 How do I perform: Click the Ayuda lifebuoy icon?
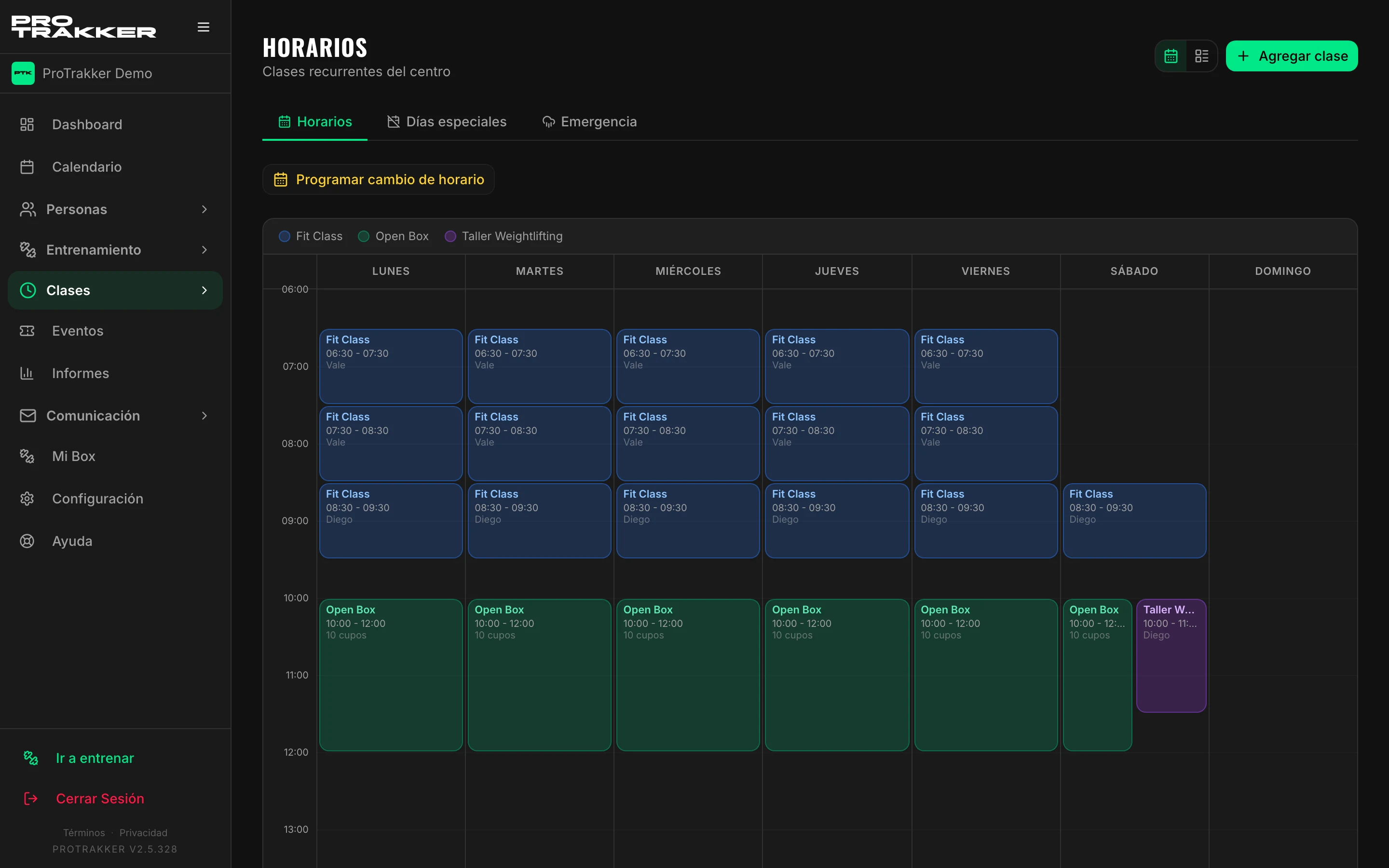click(27, 541)
